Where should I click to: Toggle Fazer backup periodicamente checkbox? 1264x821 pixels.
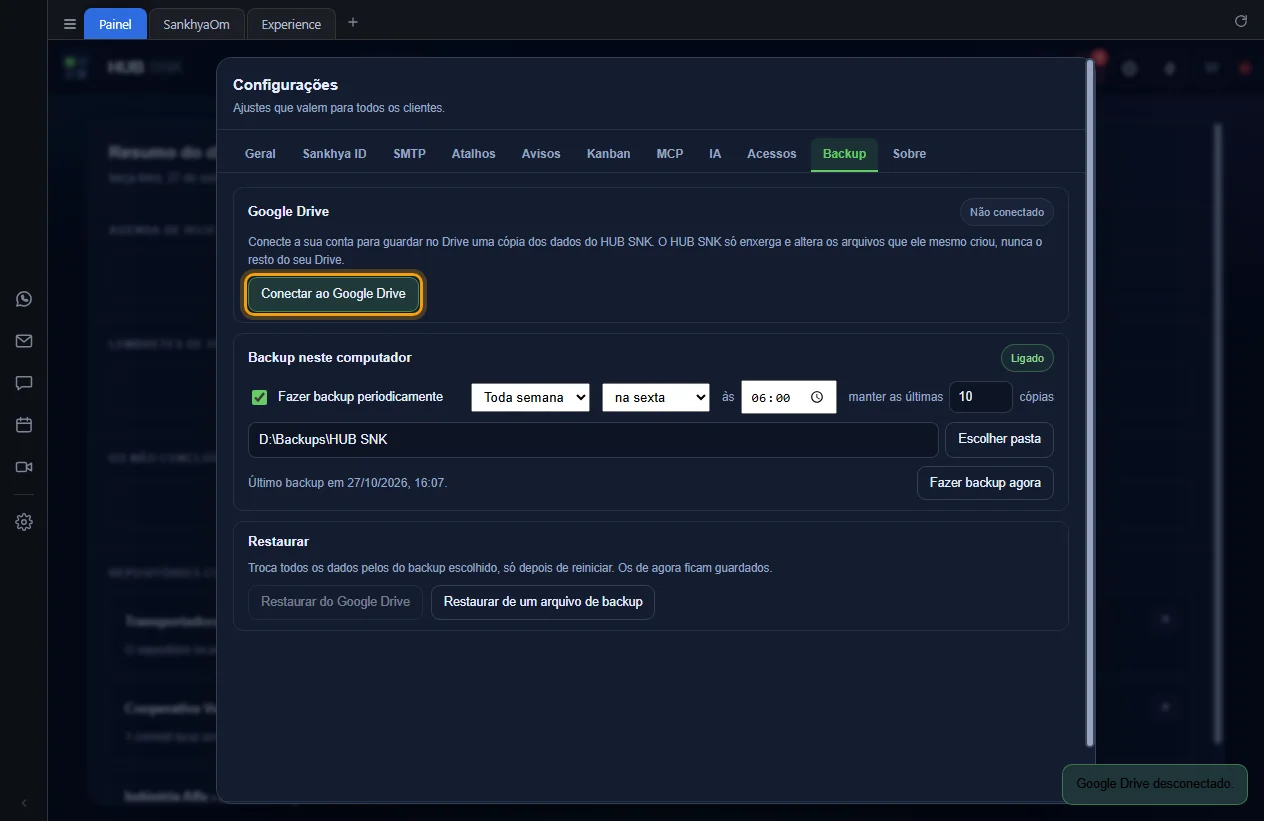pos(259,397)
